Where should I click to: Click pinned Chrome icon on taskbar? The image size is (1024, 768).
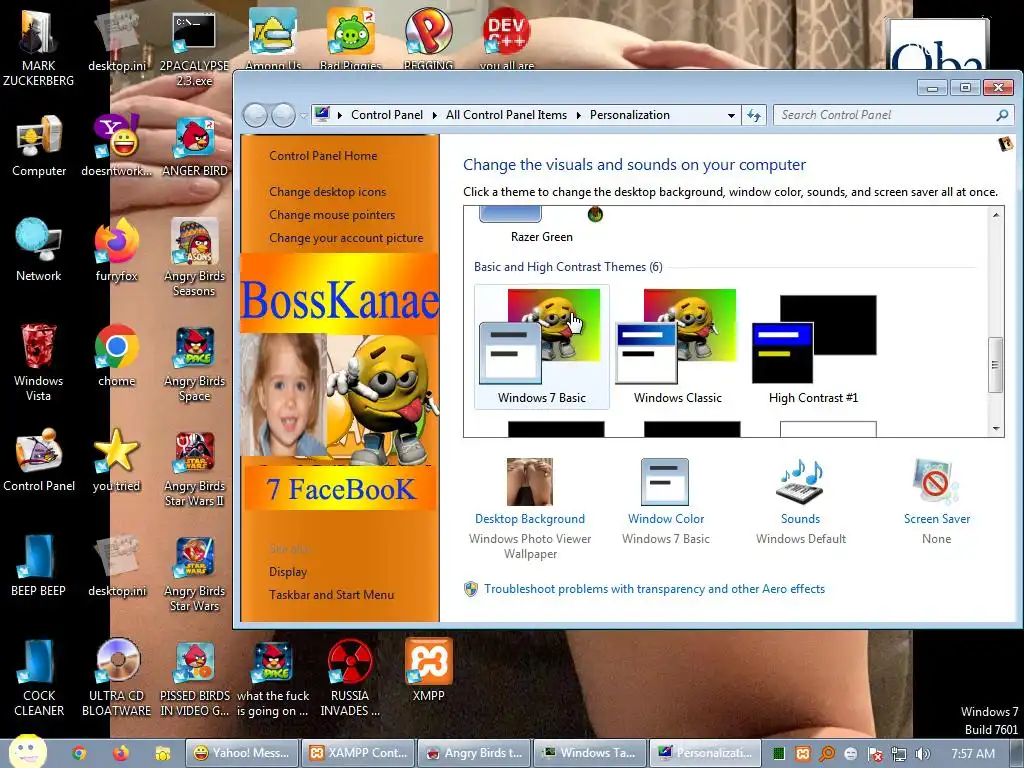pyautogui.click(x=78, y=753)
